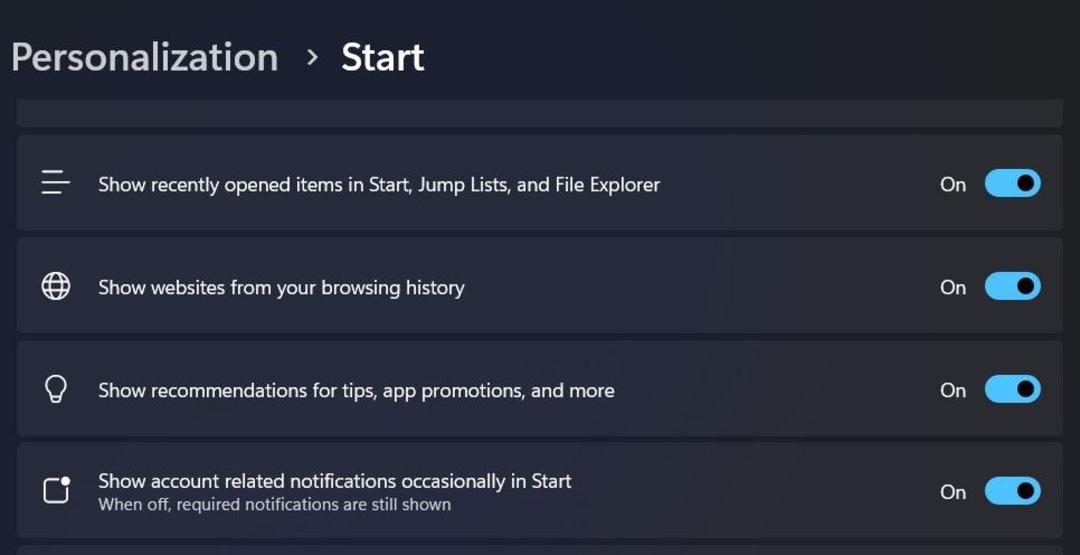1080x555 pixels.
Task: Click 'On' label beside browsing history
Action: pyautogui.click(x=953, y=287)
